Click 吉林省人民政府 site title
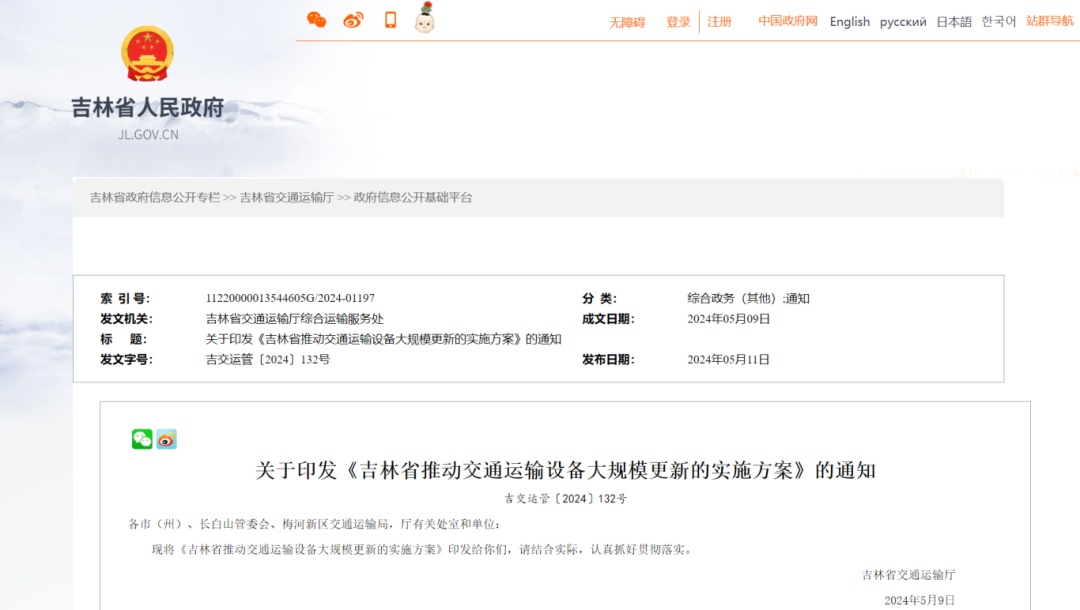The image size is (1080, 610). [147, 107]
